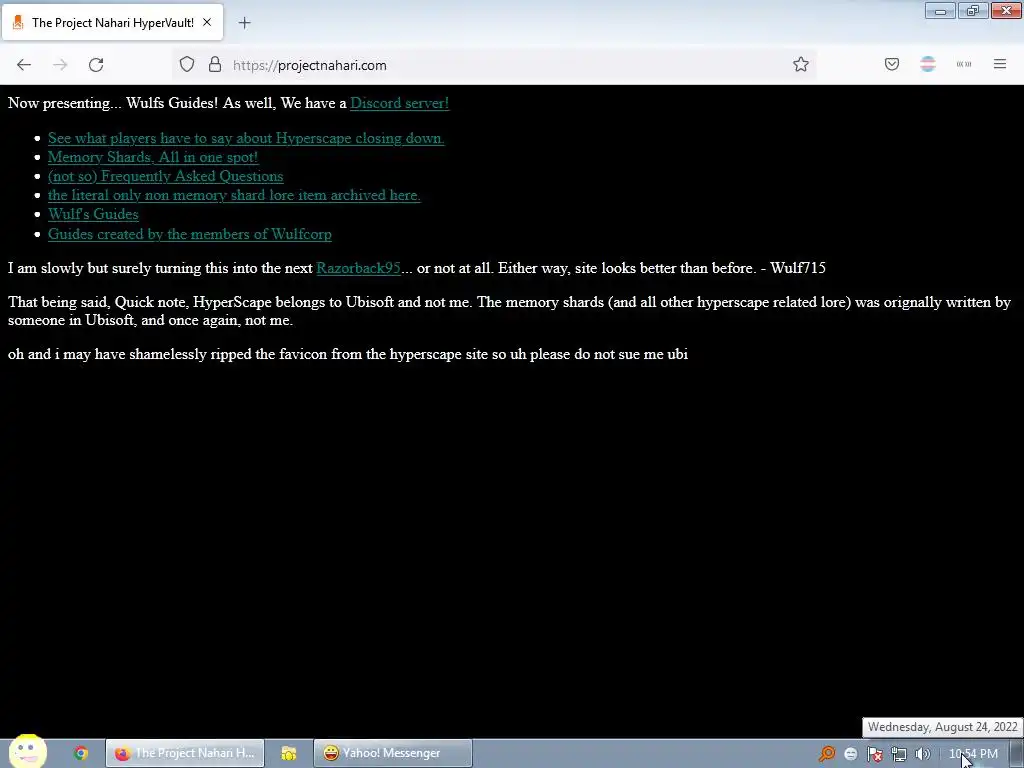Open the volume speaker tray icon
Image resolution: width=1024 pixels, height=768 pixels.
tap(922, 754)
